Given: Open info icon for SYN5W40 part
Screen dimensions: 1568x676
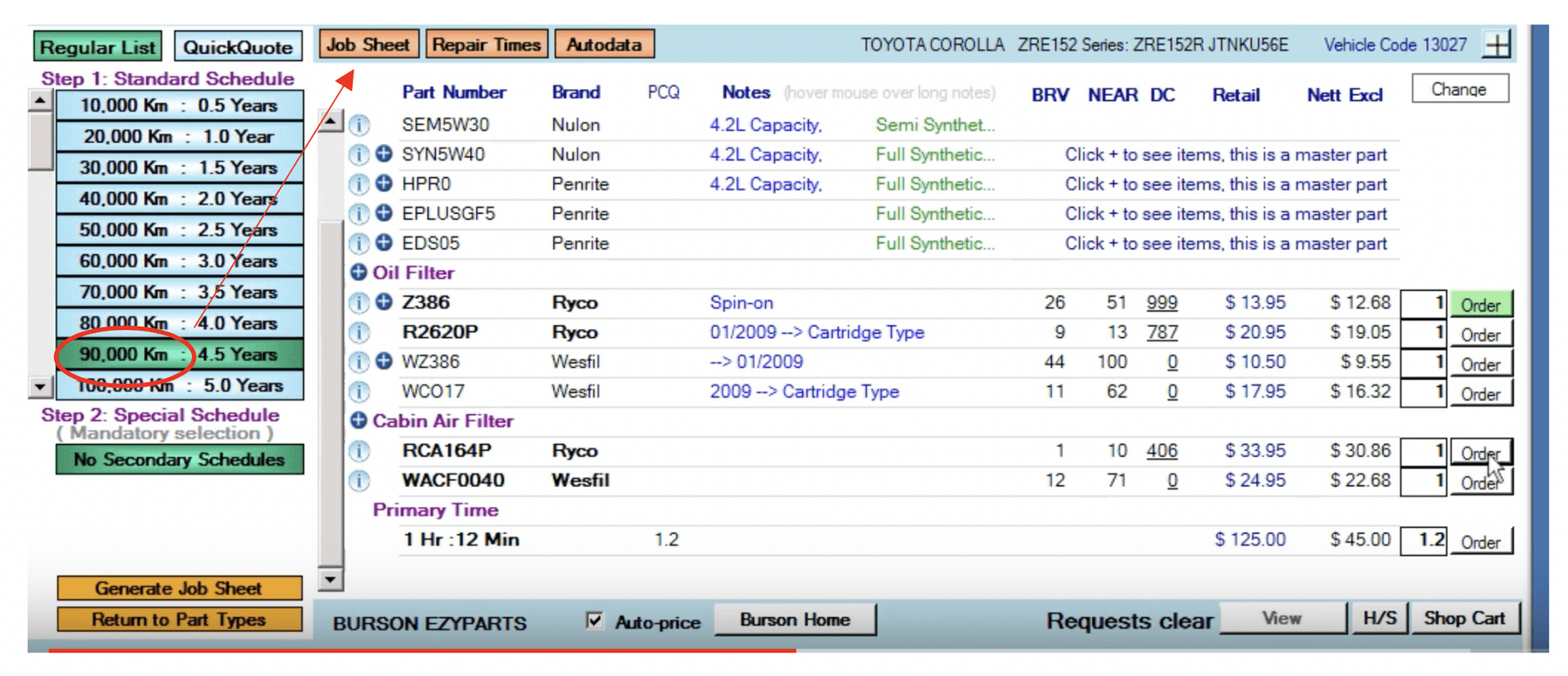Looking at the screenshot, I should point(359,154).
